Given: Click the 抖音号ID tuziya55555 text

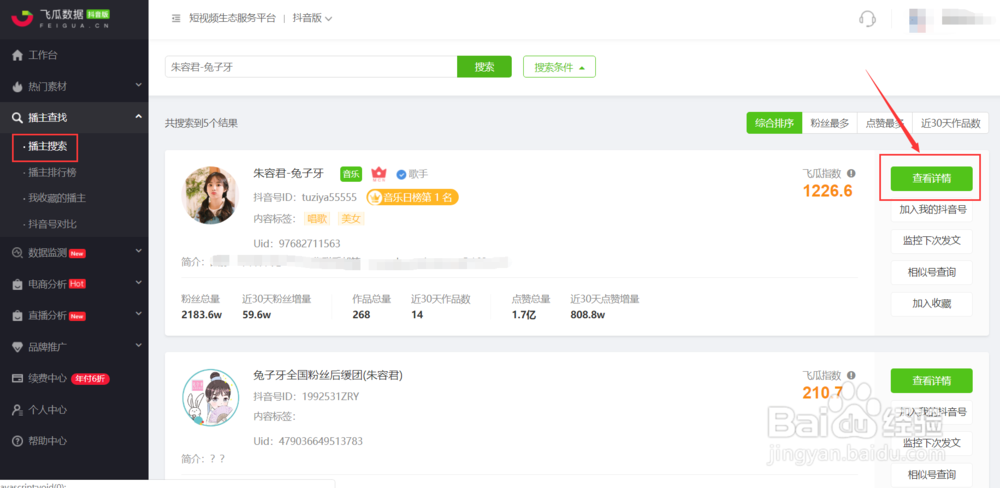Looking at the screenshot, I should click(x=305, y=198).
